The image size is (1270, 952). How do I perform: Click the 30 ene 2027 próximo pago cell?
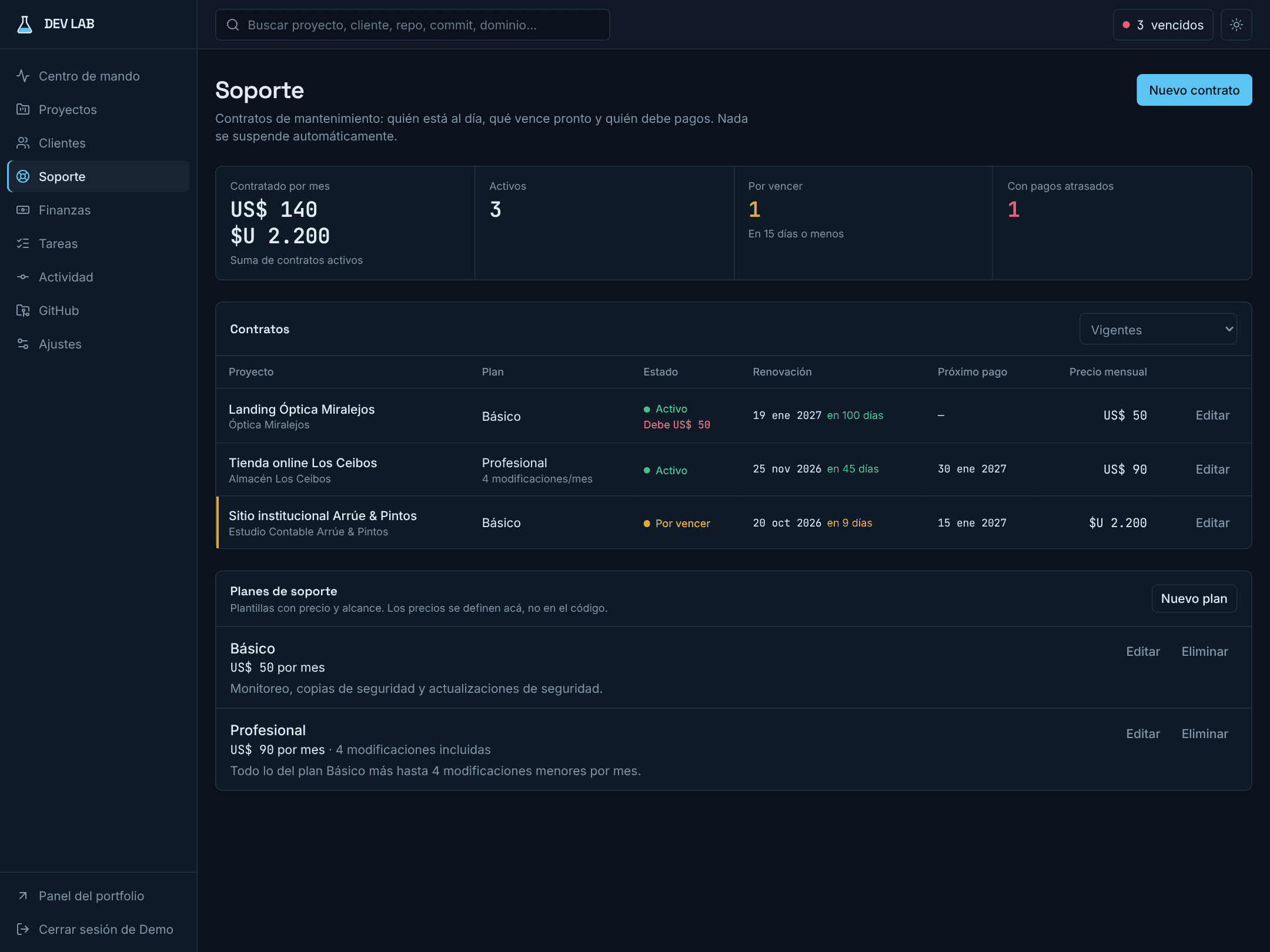coord(971,469)
